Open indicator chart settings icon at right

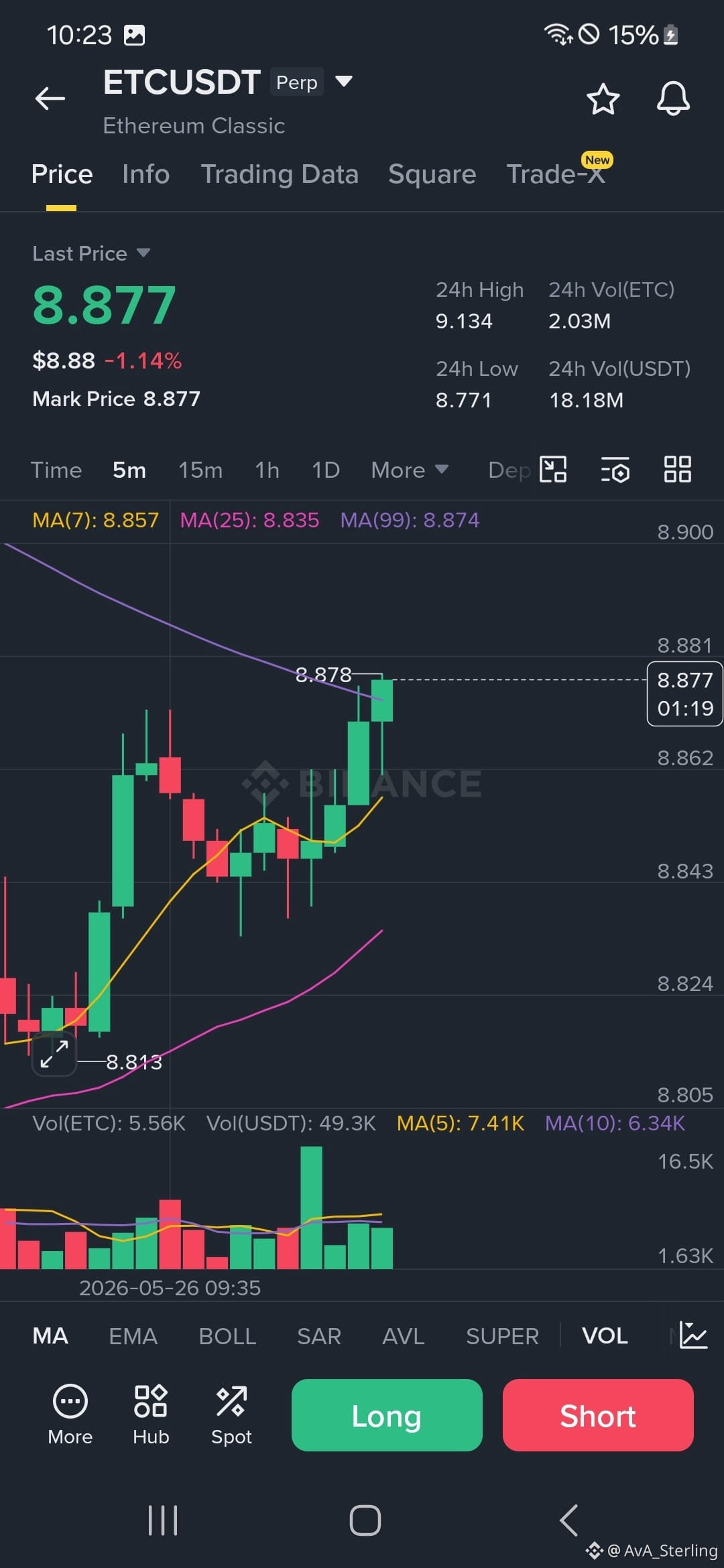[693, 1335]
